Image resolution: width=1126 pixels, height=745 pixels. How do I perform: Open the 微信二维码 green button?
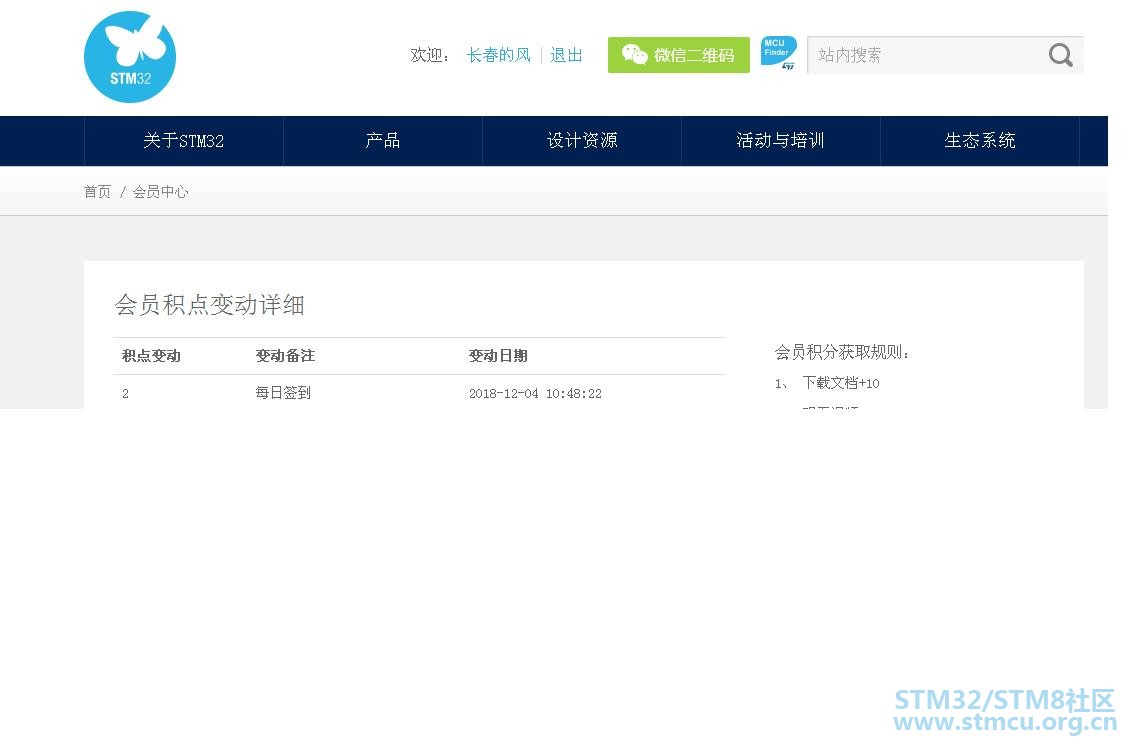point(679,55)
